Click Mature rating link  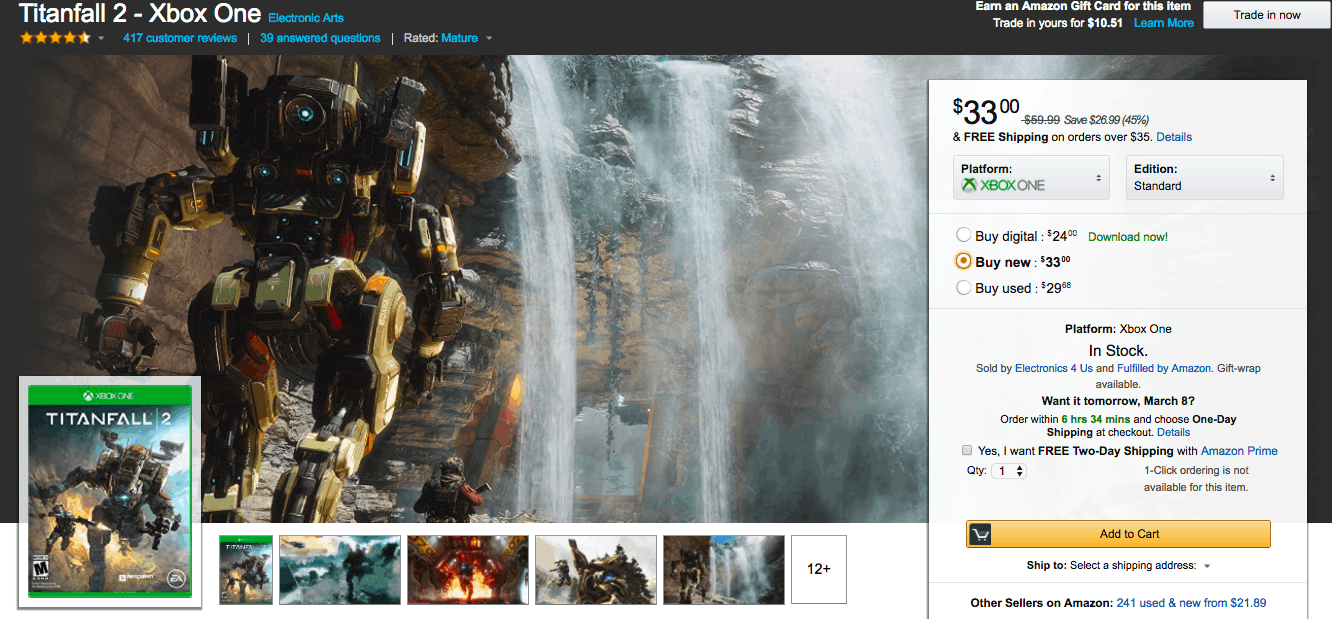click(x=459, y=38)
